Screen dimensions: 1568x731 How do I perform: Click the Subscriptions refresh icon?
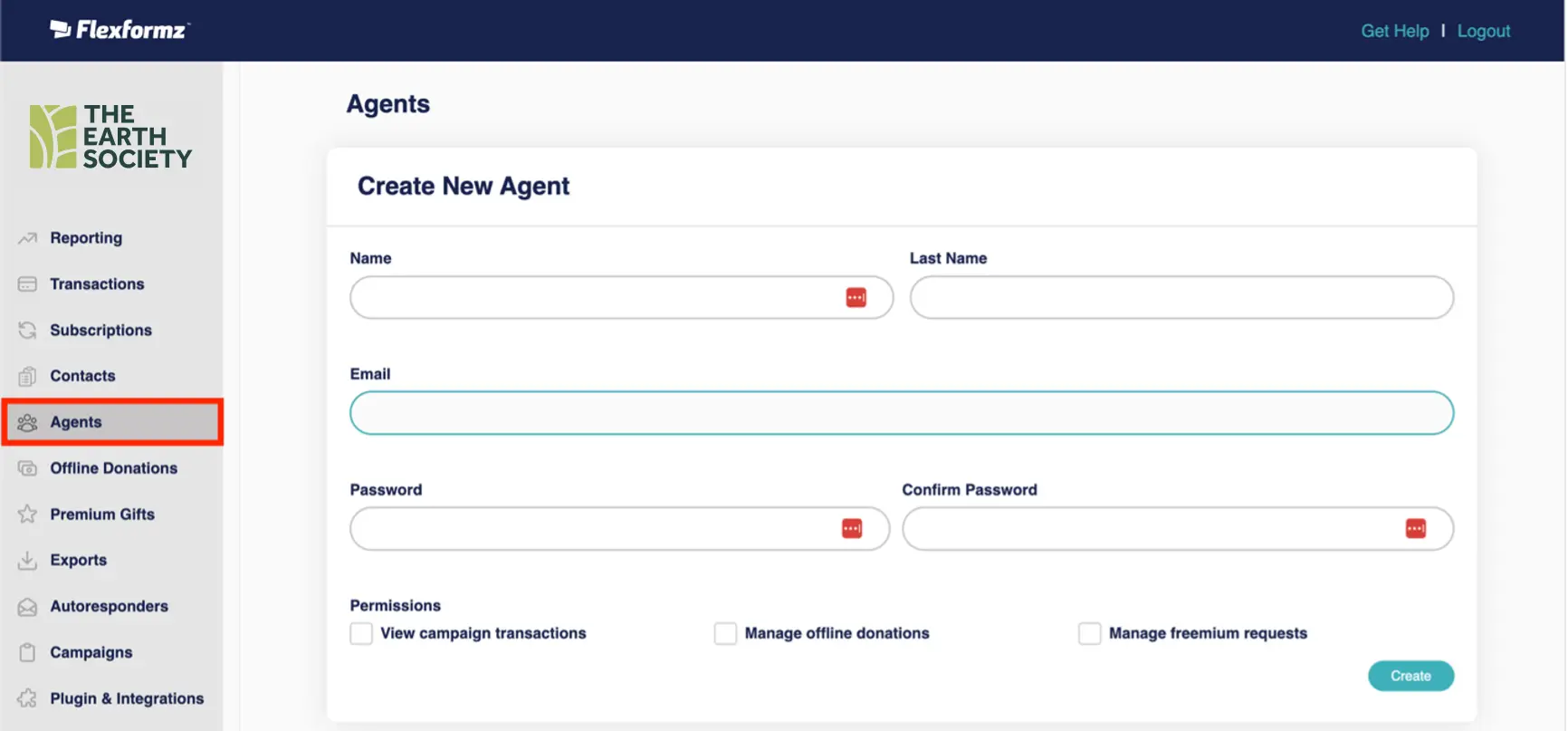click(27, 331)
